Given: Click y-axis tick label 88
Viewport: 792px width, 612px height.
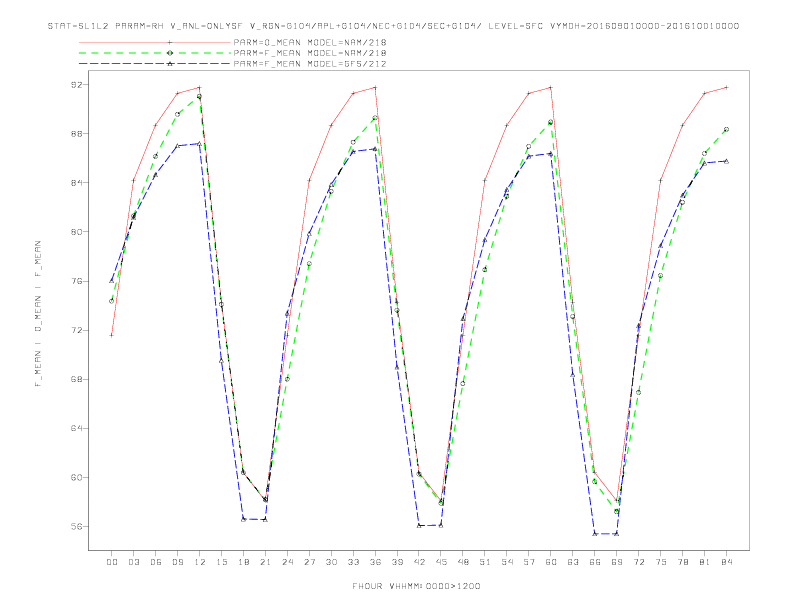Looking at the screenshot, I should (x=76, y=134).
